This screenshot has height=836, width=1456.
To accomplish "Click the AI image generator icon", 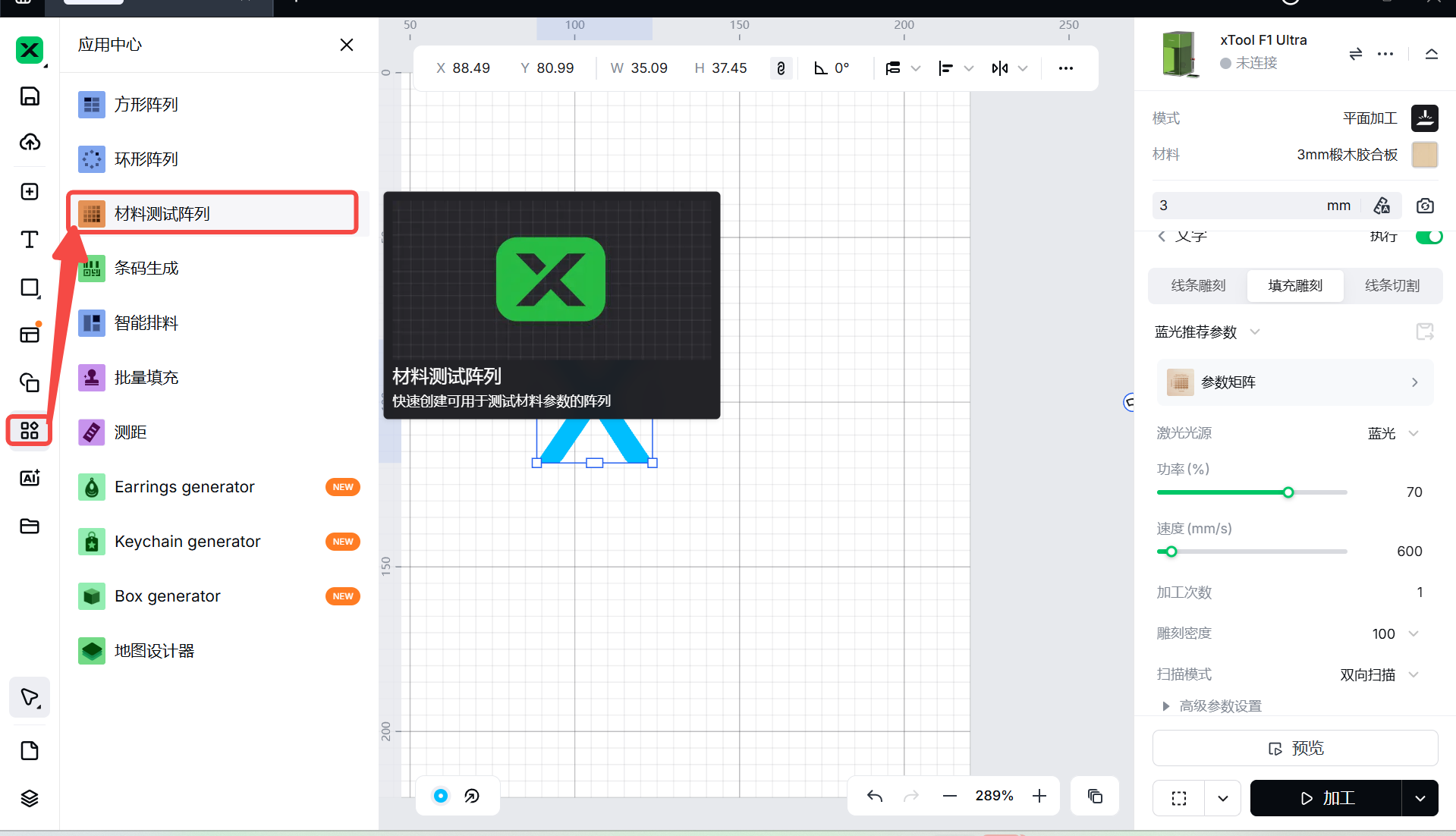I will [x=30, y=478].
